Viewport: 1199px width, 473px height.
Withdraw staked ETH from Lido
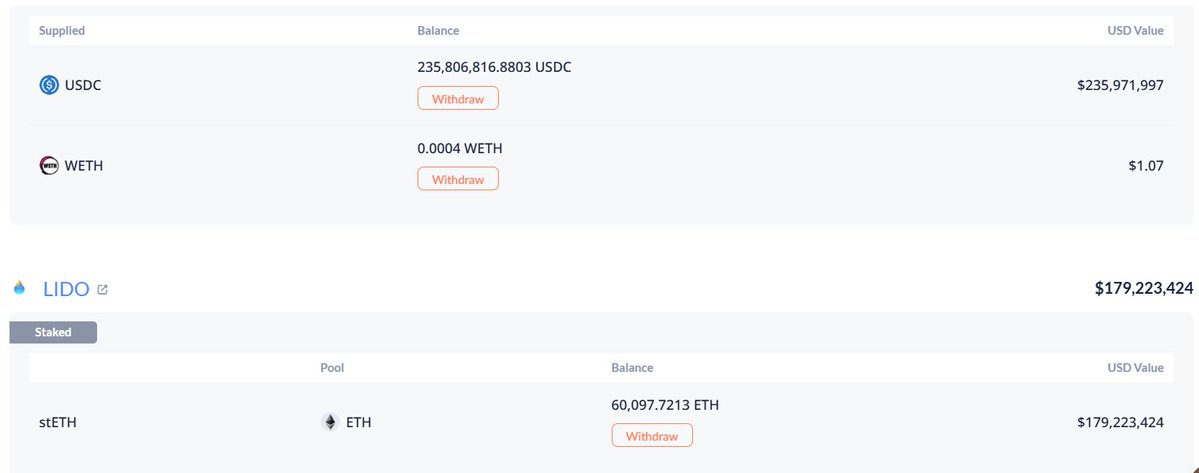(x=651, y=436)
